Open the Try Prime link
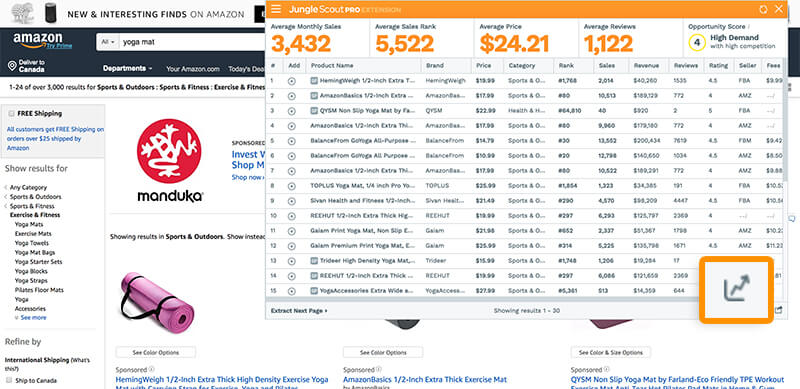 tap(59, 46)
